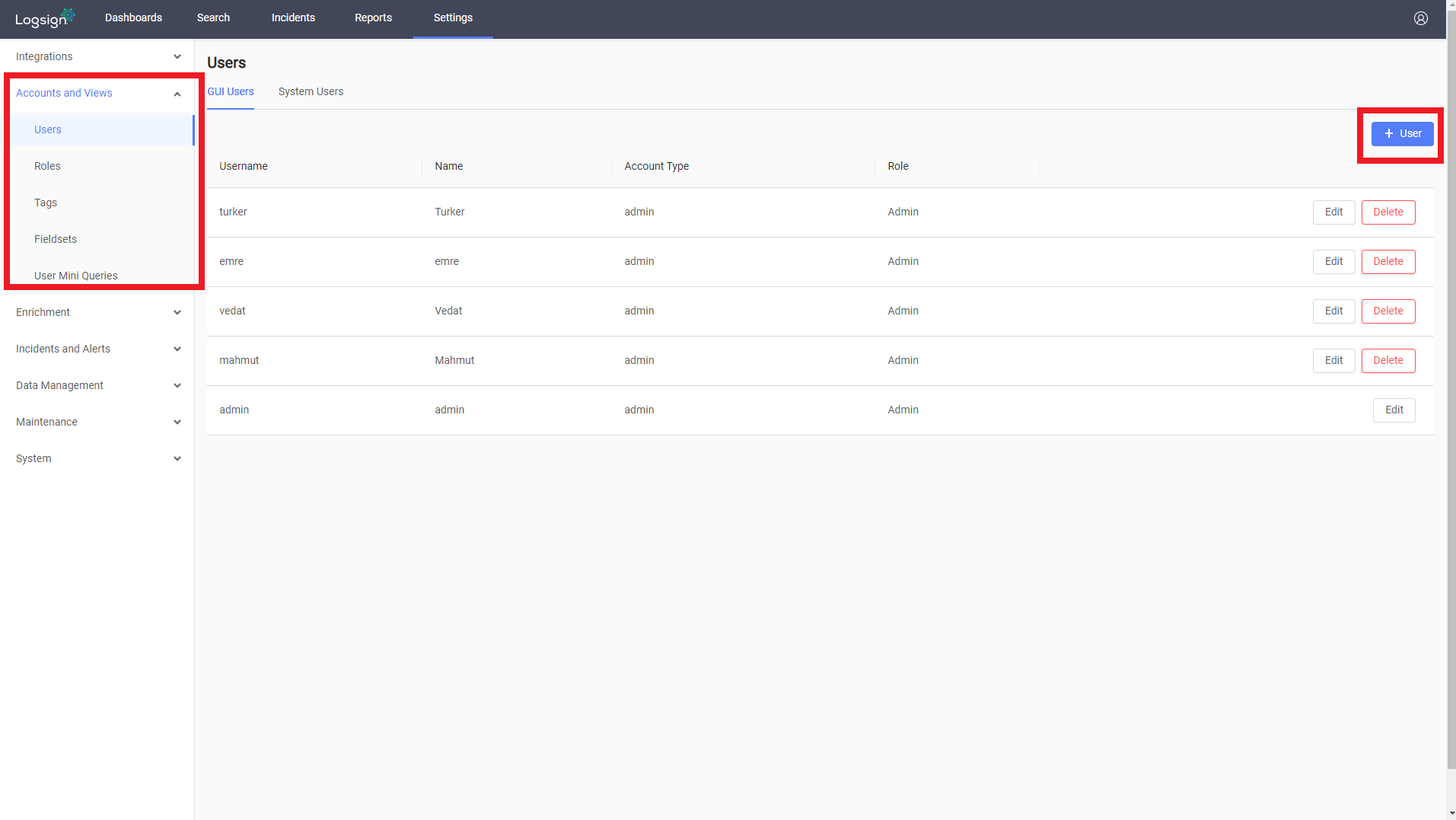Switch to the System Users tab
The image size is (1456, 820).
(x=311, y=91)
